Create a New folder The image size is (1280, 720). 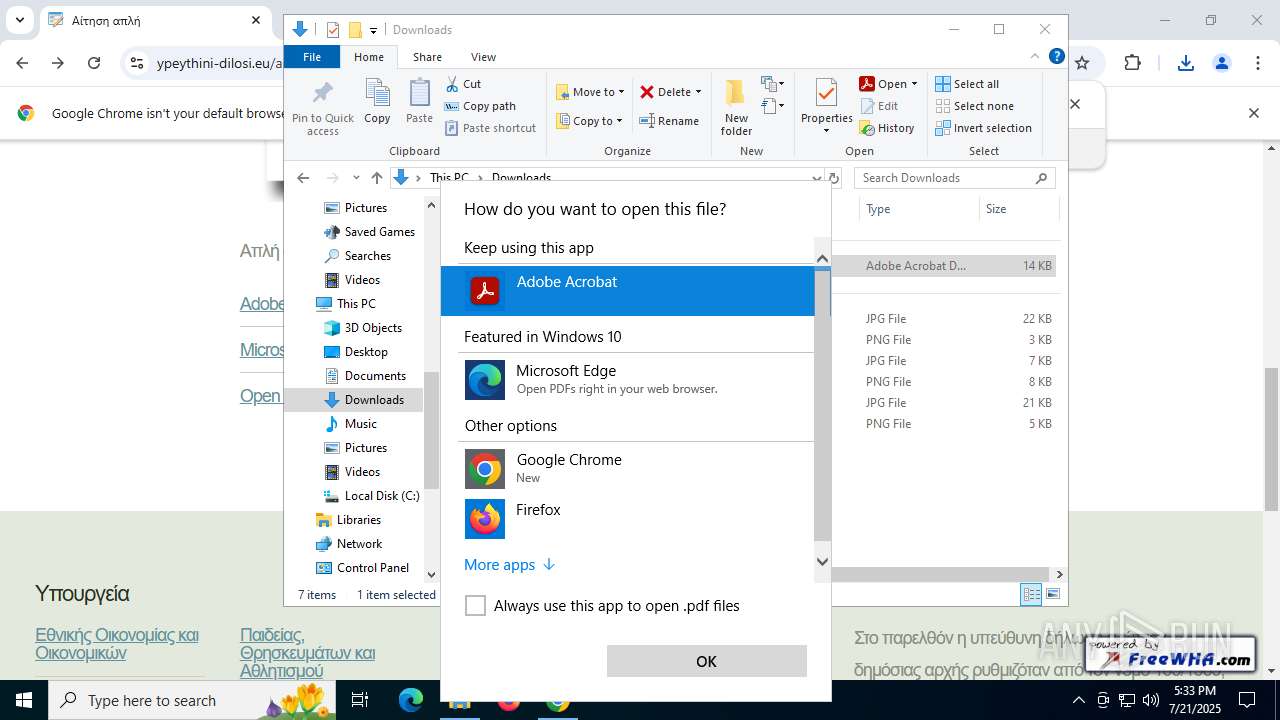point(736,107)
